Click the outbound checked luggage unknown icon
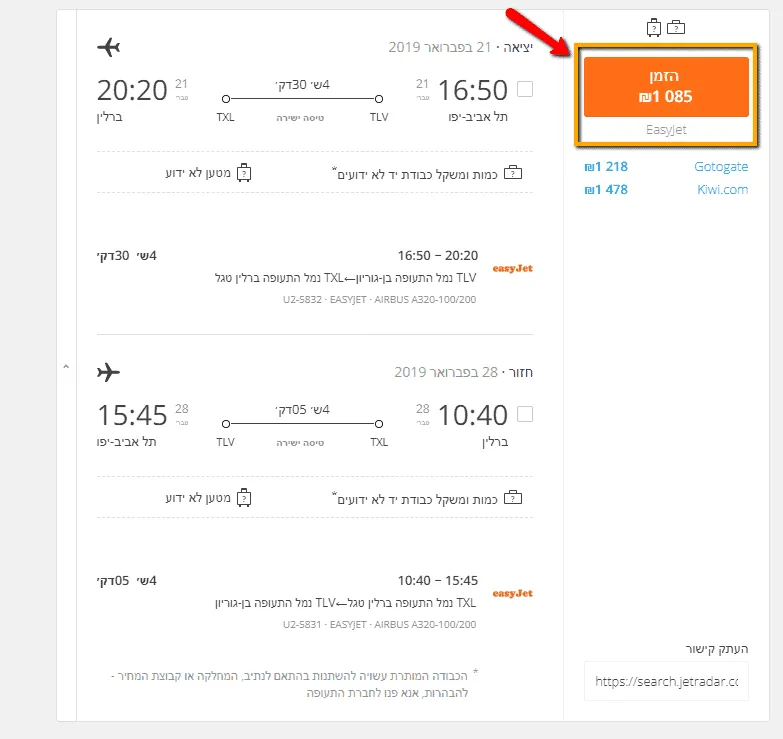Screen dimensions: 783x739 (x=243, y=173)
